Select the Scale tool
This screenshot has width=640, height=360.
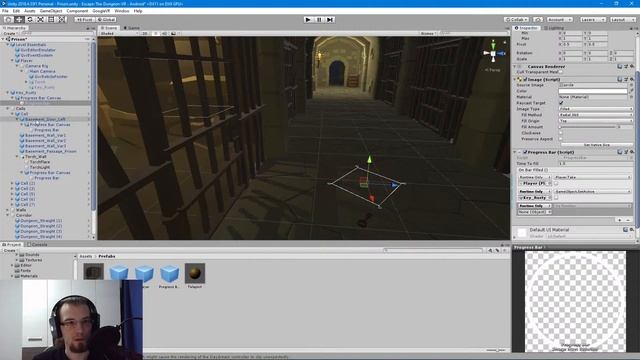tap(40, 20)
